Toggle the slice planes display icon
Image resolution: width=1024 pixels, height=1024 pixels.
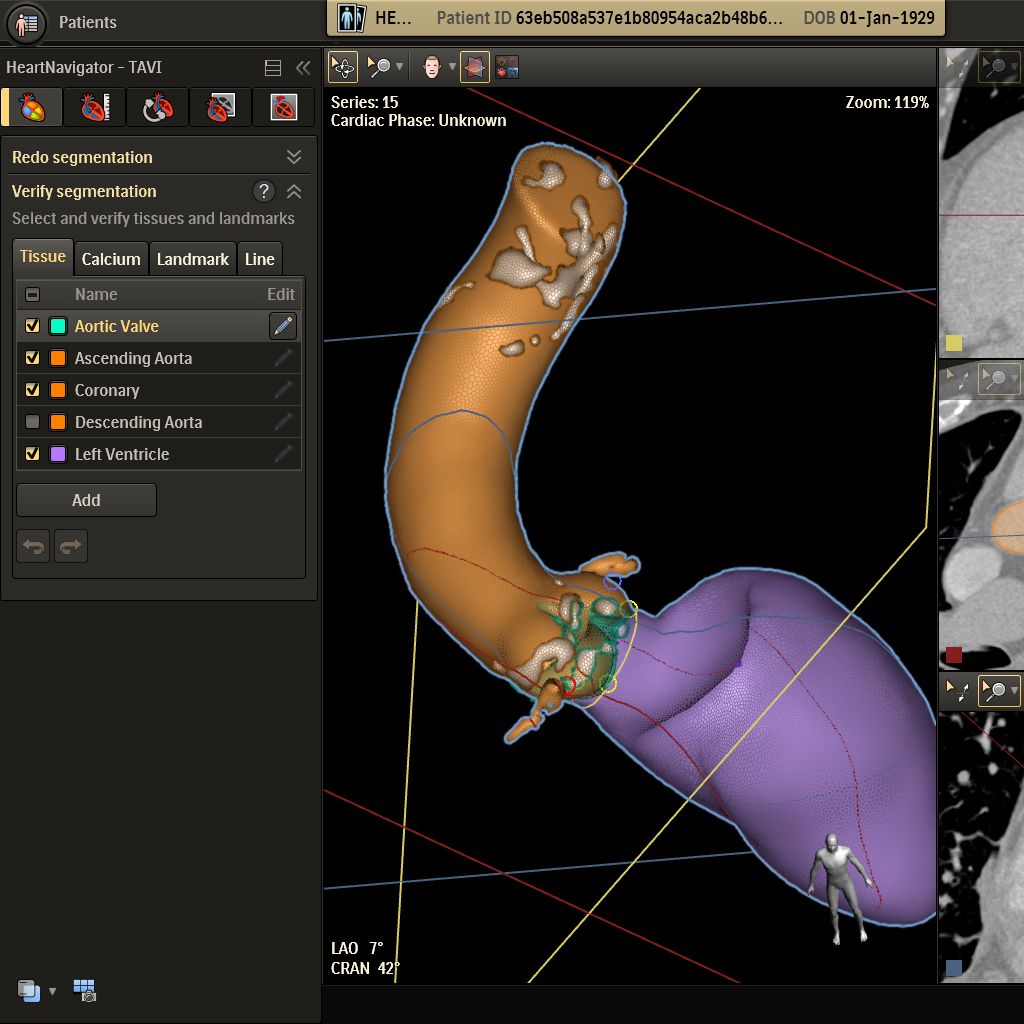coord(475,67)
